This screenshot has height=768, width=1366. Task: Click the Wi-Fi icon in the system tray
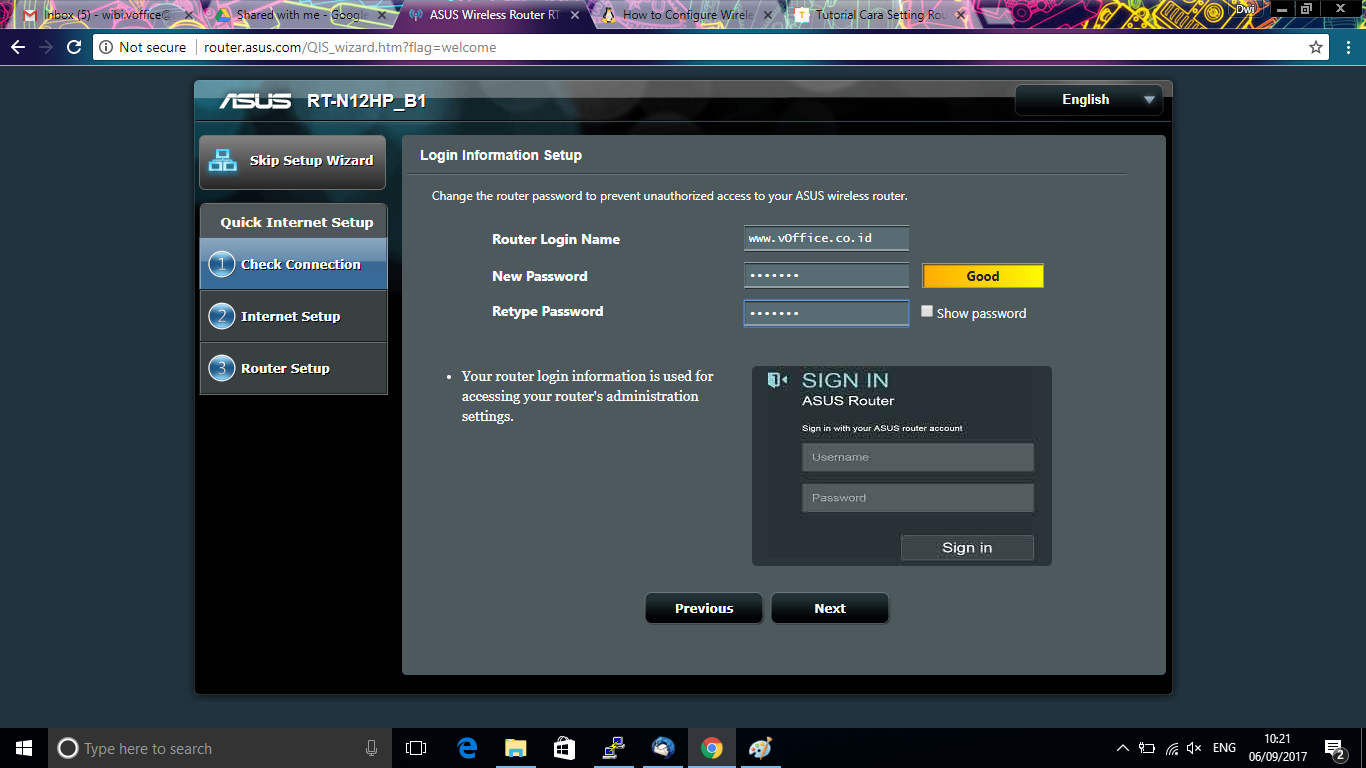click(x=1171, y=747)
